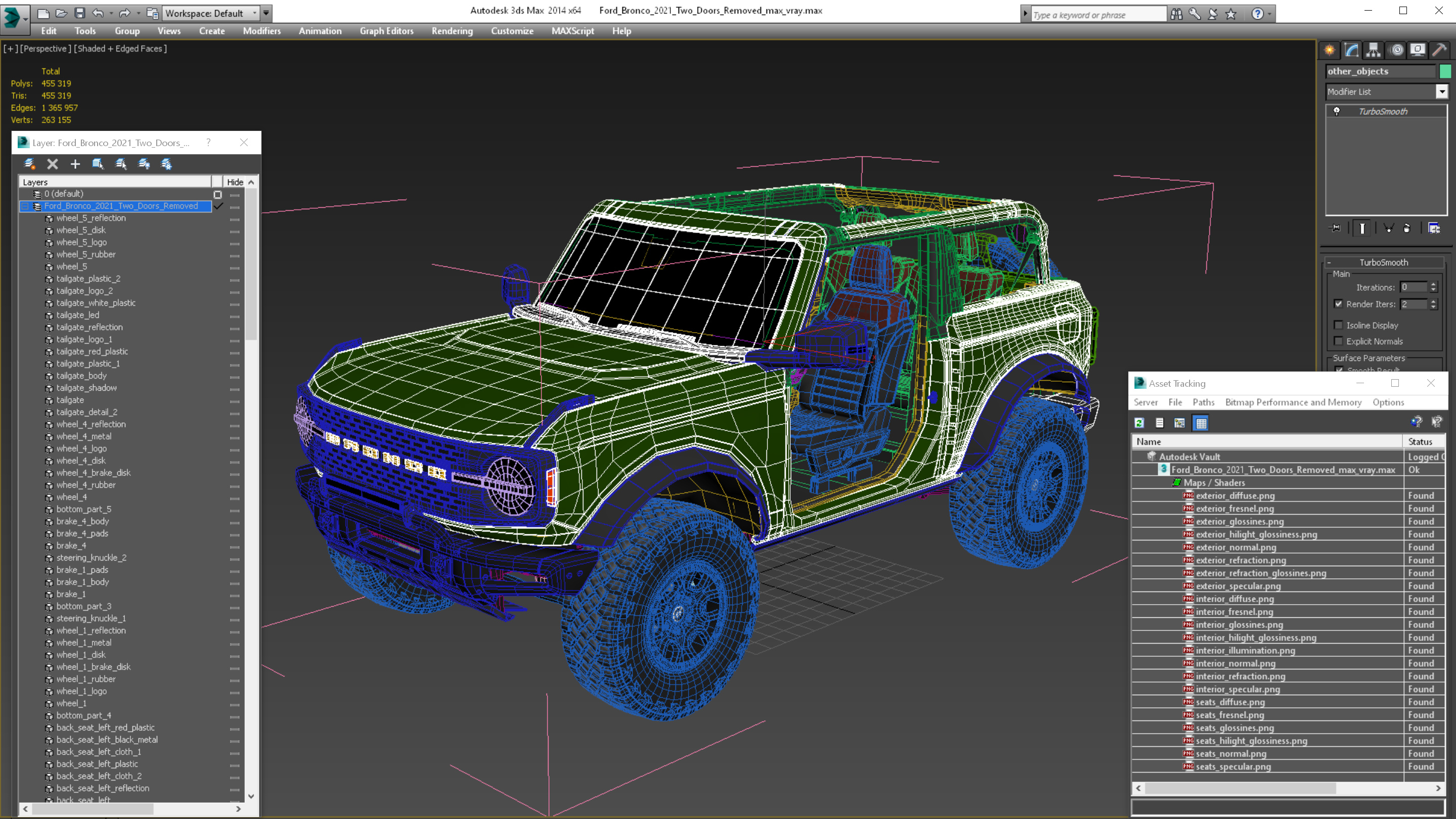Collapse the TurboSmooth rollout
This screenshot has height=819, width=1456.
click(x=1384, y=262)
